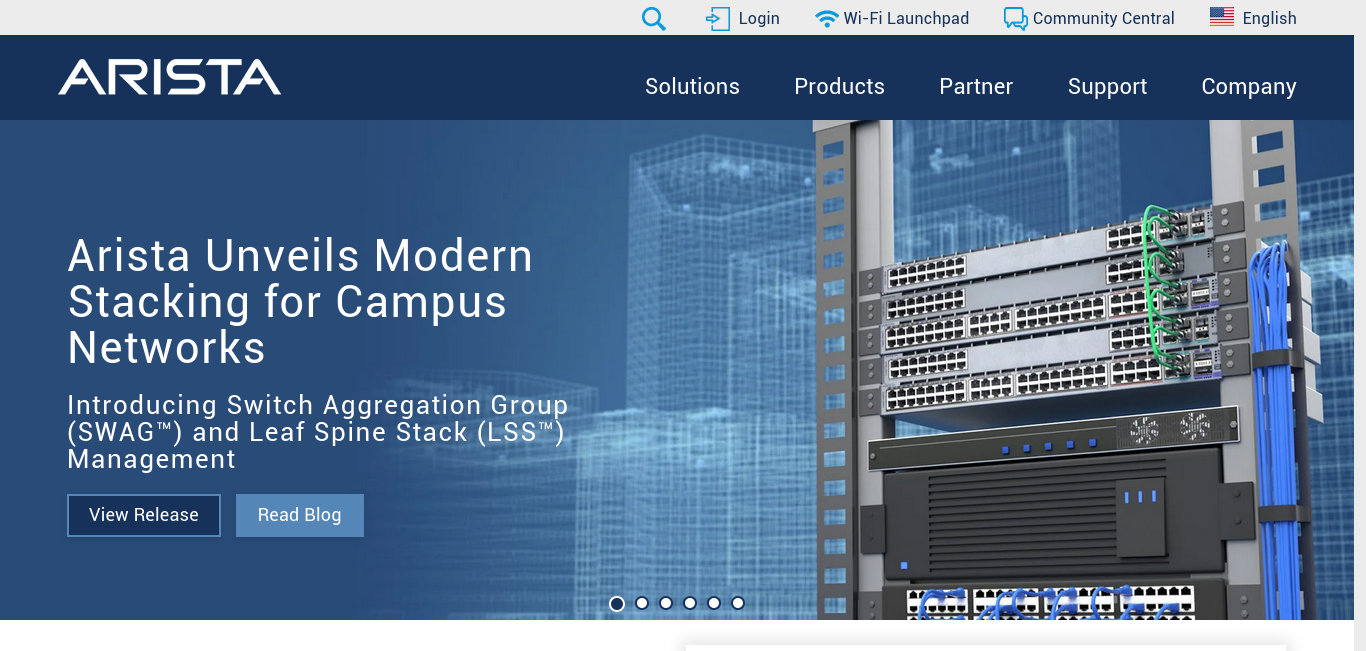Open search with the magnifier icon
The width and height of the screenshot is (1366, 651).
pyautogui.click(x=654, y=18)
